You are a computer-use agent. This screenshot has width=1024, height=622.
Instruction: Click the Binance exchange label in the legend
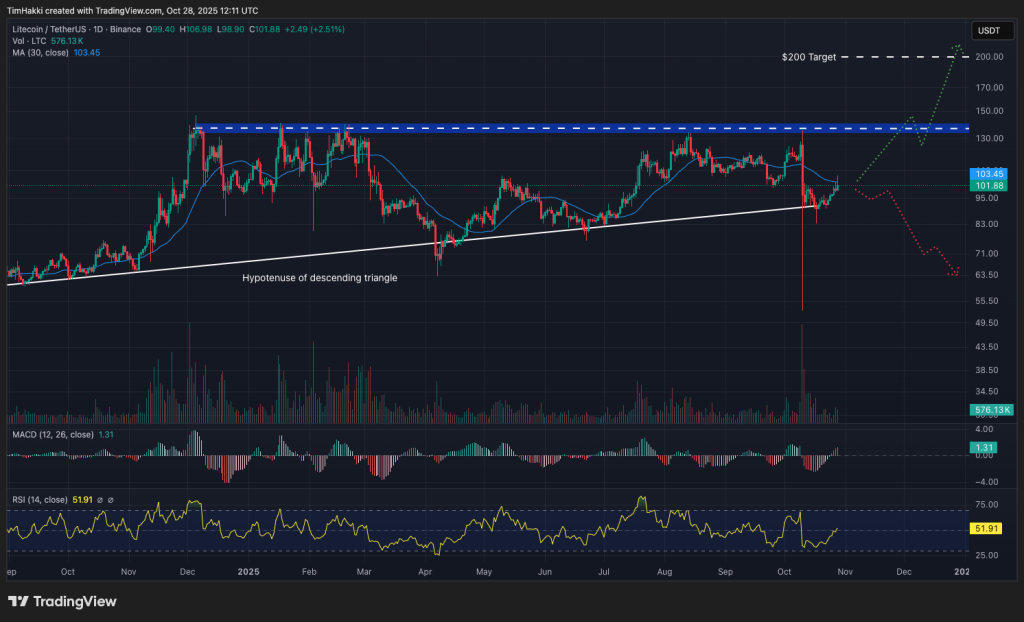(125, 29)
